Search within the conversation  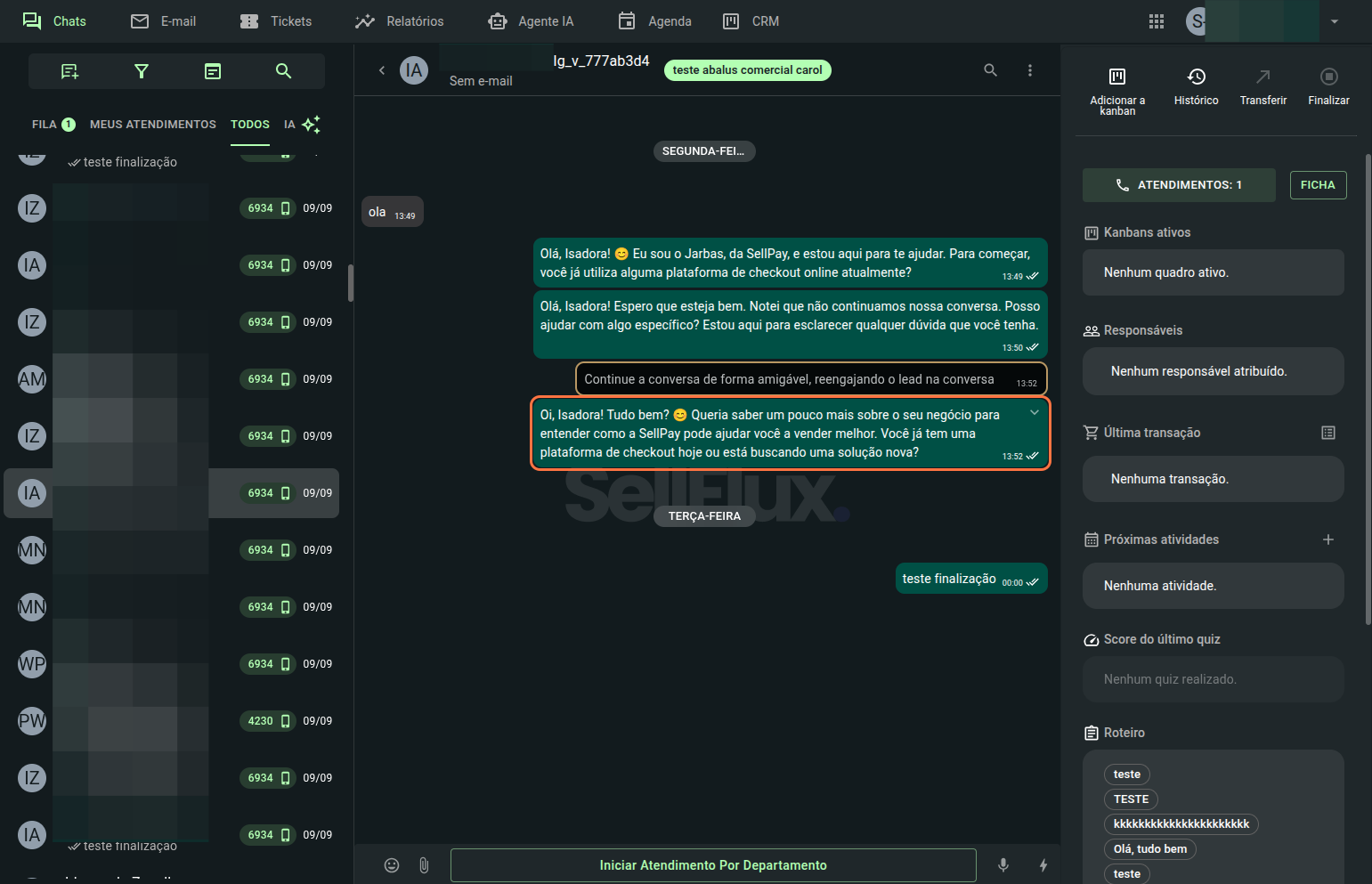click(990, 70)
